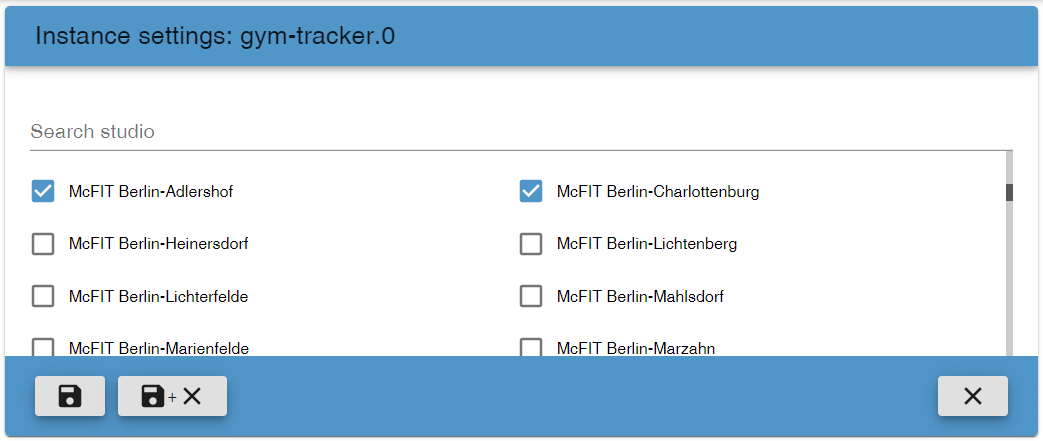The width and height of the screenshot is (1043, 441).
Task: Click the McFIT Berlin-Heinersdorf label text
Action: [158, 244]
